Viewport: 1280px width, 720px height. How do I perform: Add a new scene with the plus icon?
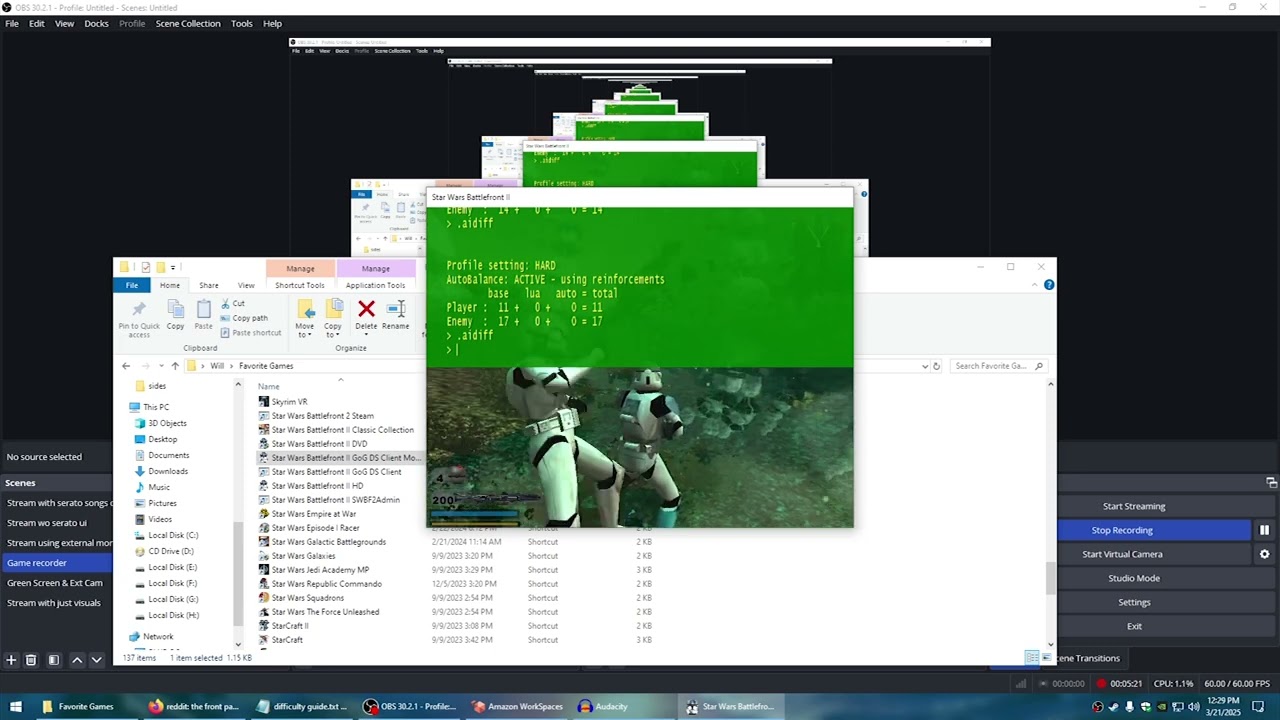11,660
